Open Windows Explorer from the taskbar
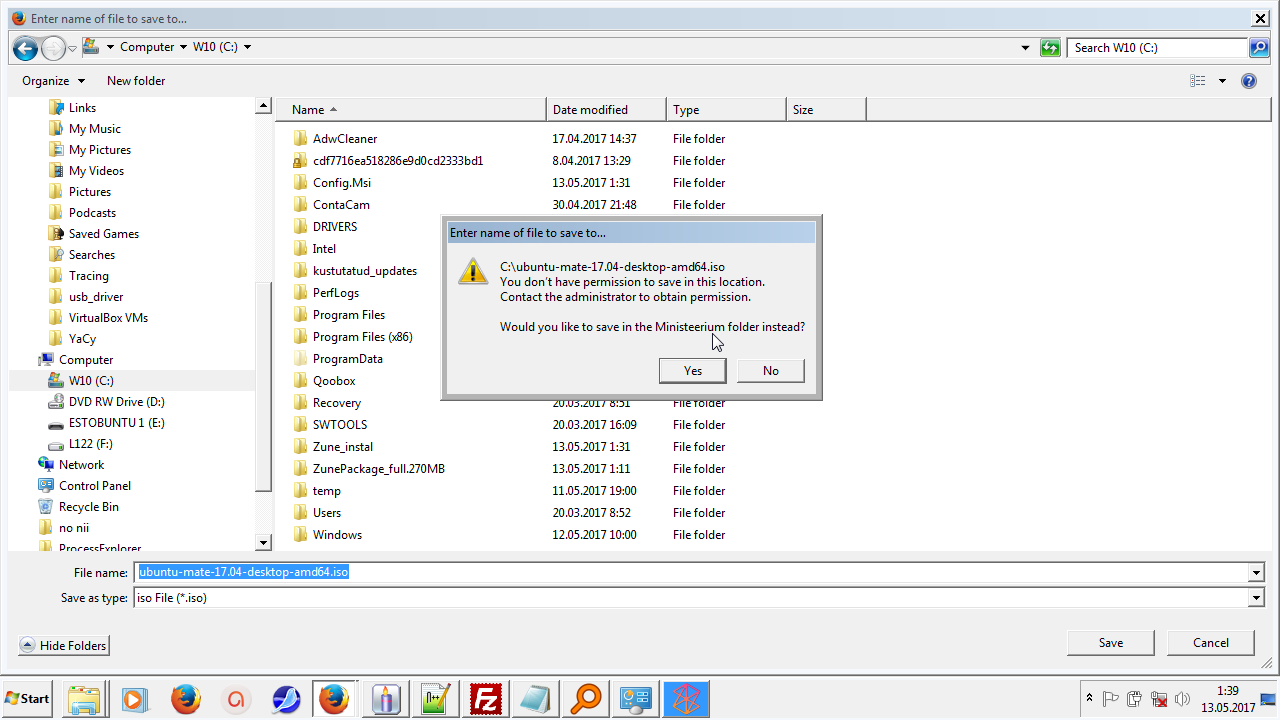The width and height of the screenshot is (1280, 720). coord(84,699)
